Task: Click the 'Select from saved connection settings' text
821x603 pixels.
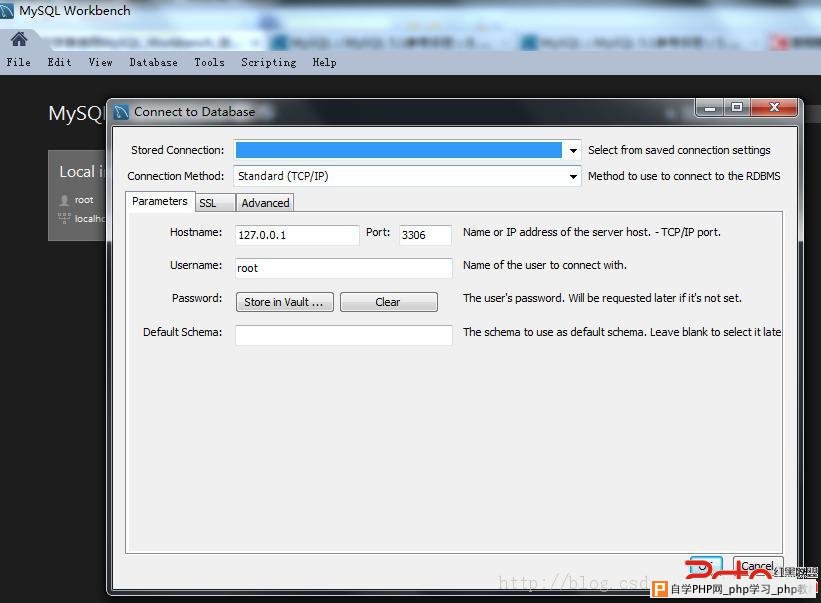Action: tap(679, 150)
